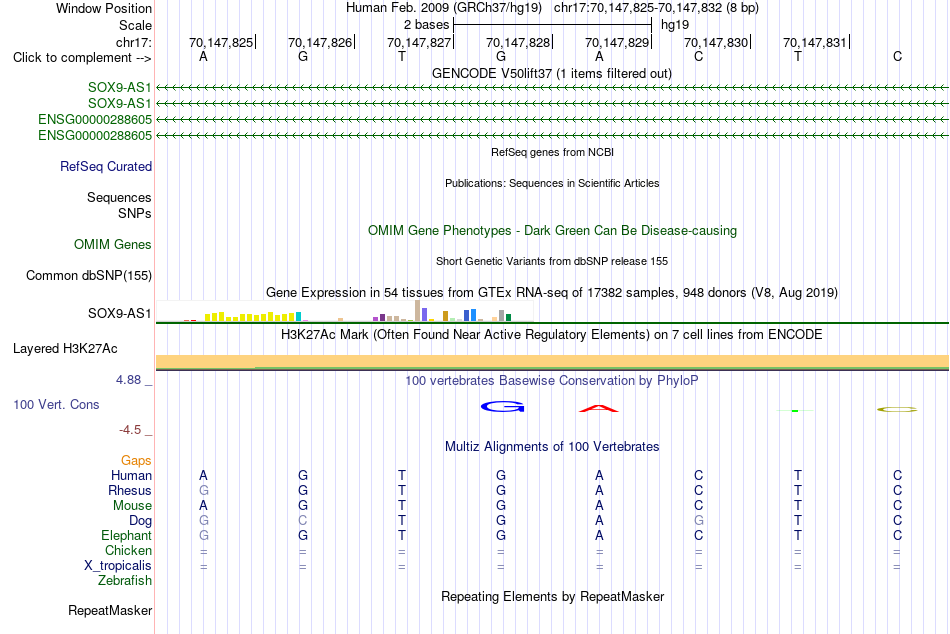Select the Human species label
Image resolution: width=950 pixels, height=634 pixels.
[131, 475]
